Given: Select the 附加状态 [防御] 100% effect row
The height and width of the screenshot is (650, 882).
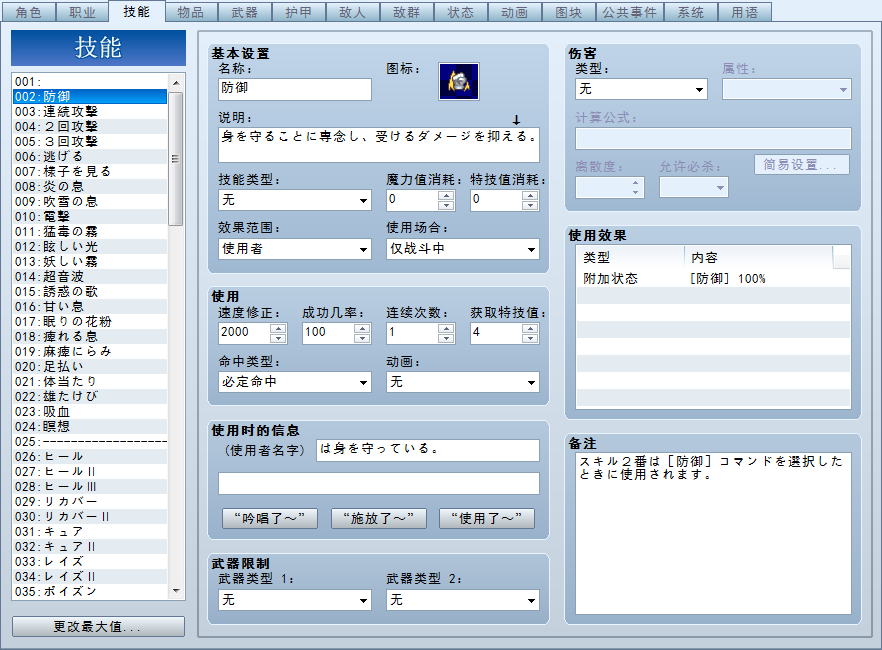Looking at the screenshot, I should coord(713,278).
